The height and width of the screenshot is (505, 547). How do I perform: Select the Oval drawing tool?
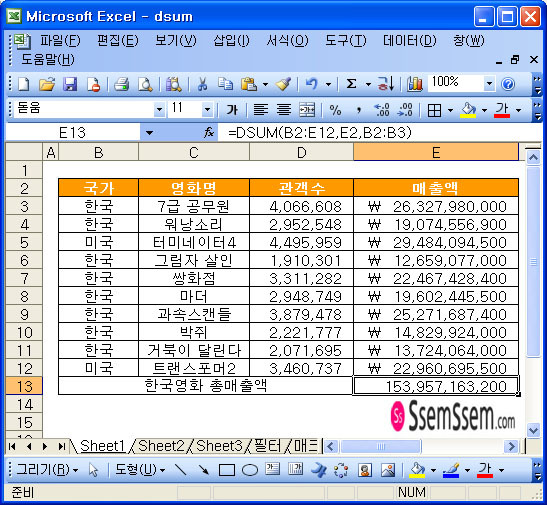[x=249, y=470]
